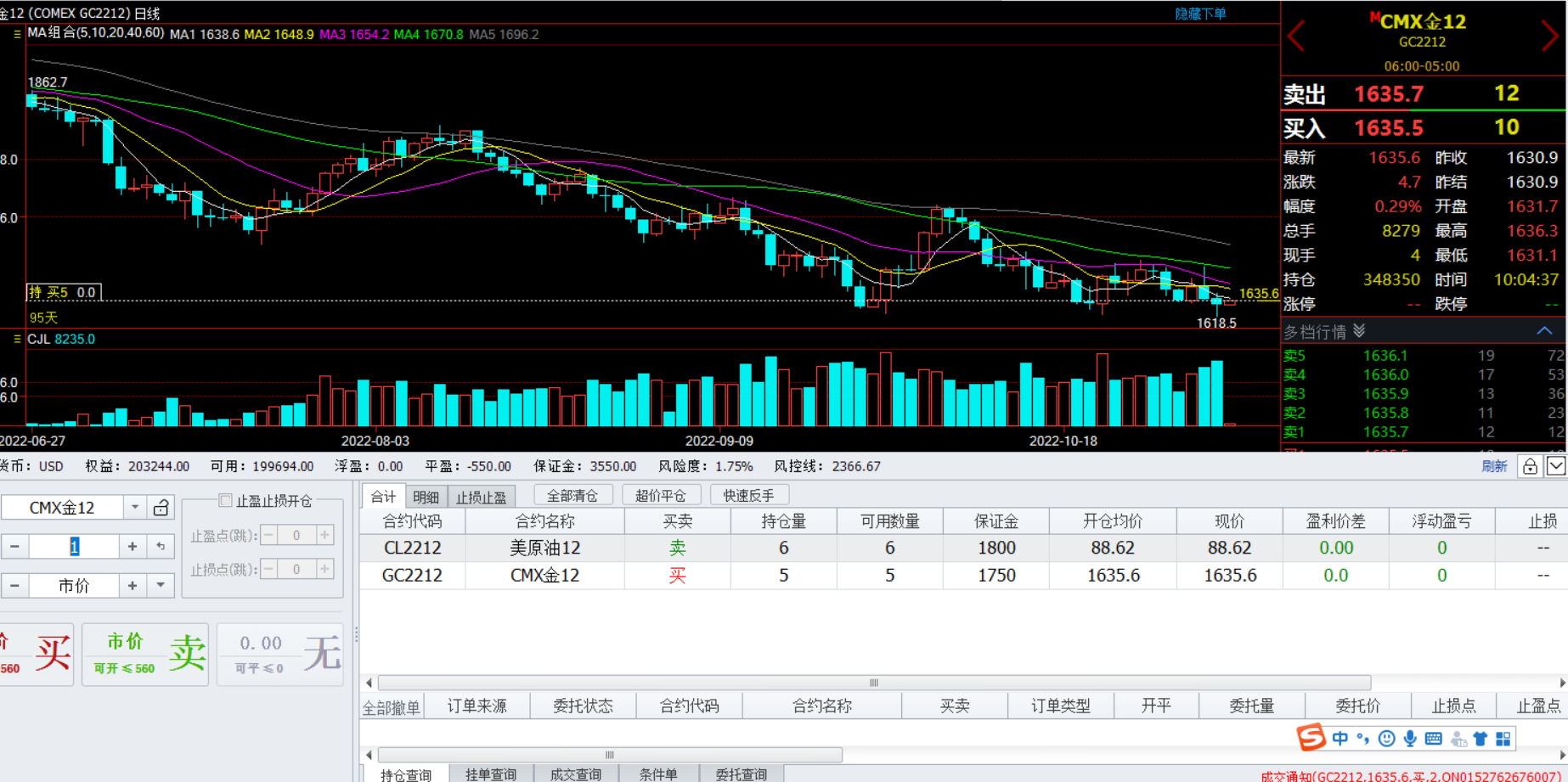Sort positions by 持仓量 column header
Viewport: 1568px width, 782px height.
coord(783,521)
